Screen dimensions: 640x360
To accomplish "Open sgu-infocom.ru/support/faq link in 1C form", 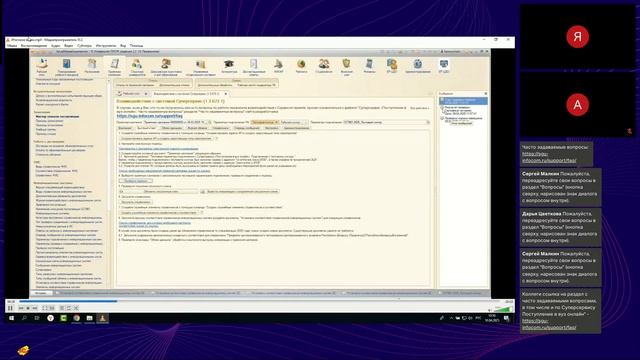I will (149, 116).
